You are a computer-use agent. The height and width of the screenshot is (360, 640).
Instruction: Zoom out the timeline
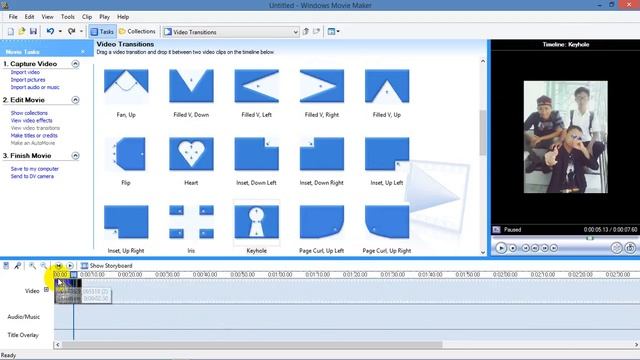pyautogui.click(x=43, y=266)
